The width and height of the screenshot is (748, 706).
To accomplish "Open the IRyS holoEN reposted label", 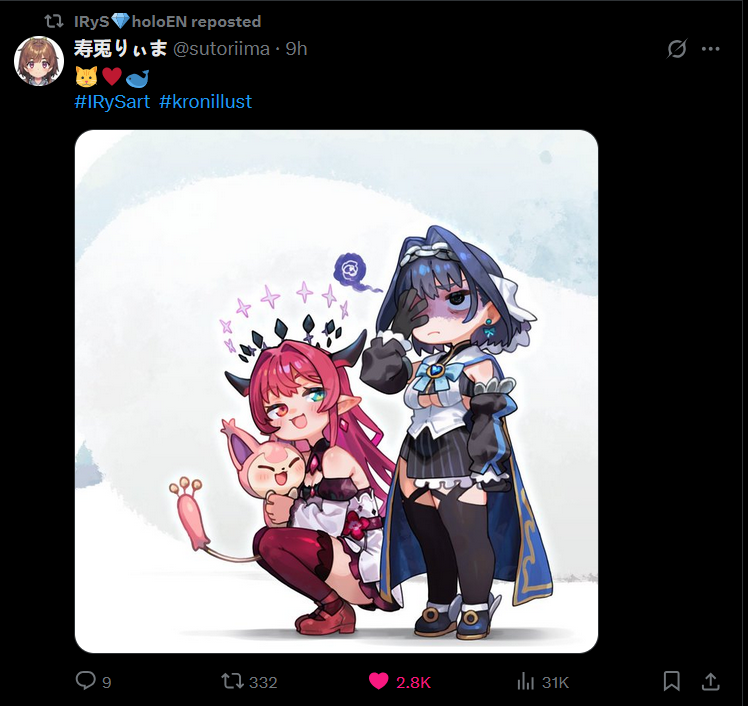I will 168,21.
